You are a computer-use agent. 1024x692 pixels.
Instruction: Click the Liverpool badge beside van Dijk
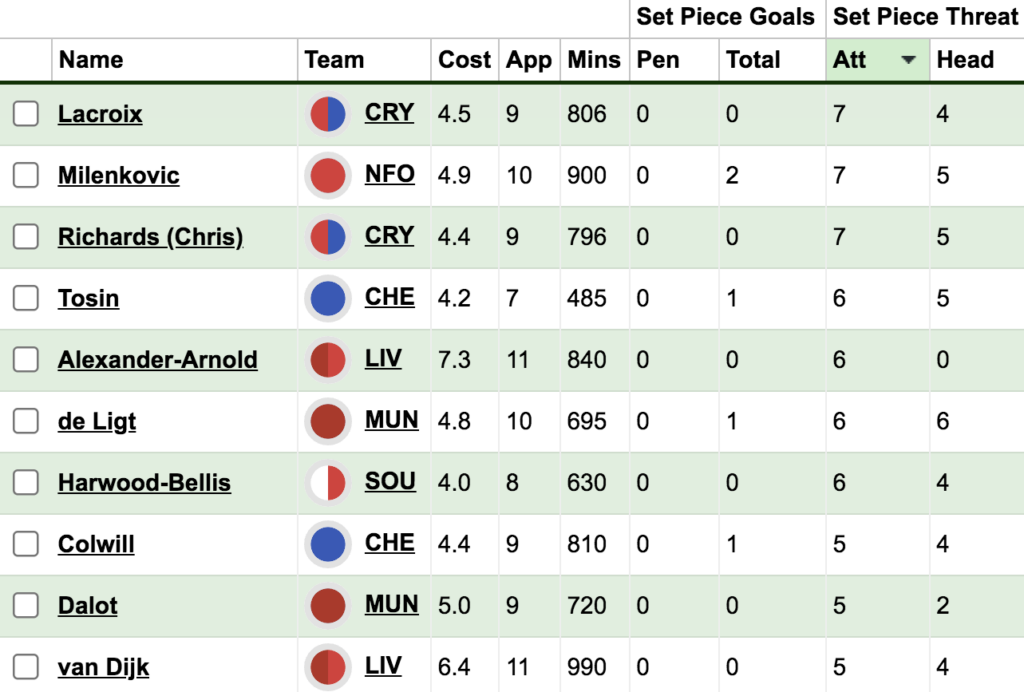(x=327, y=667)
